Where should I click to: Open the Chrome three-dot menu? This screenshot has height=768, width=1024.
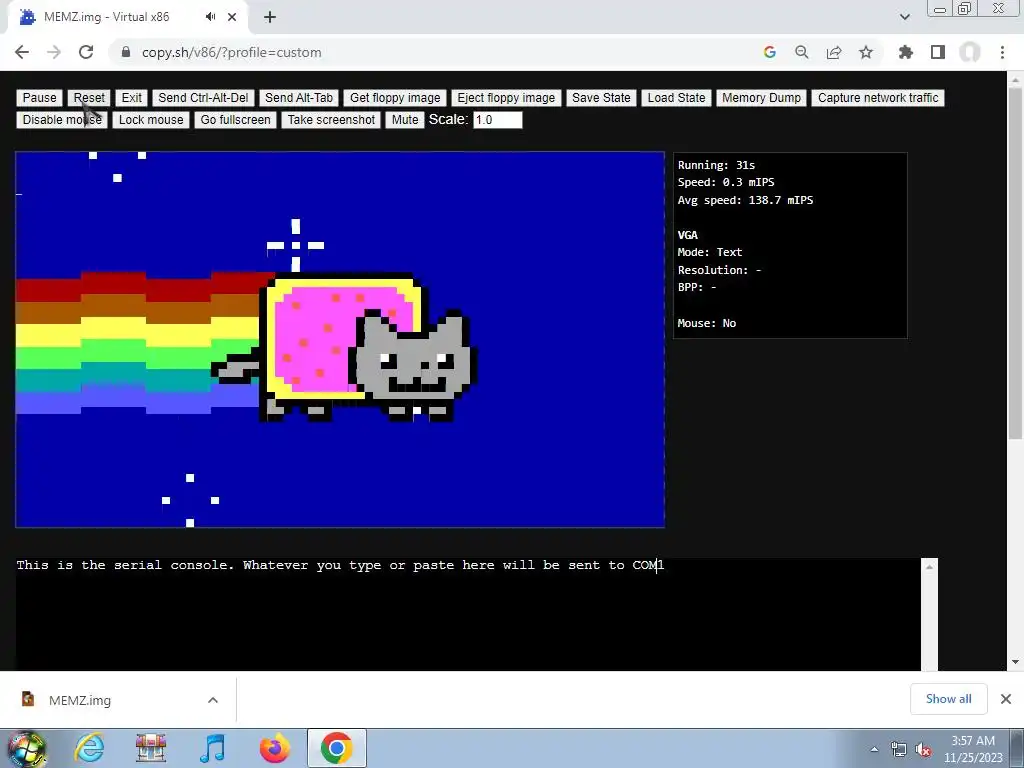coord(1002,52)
